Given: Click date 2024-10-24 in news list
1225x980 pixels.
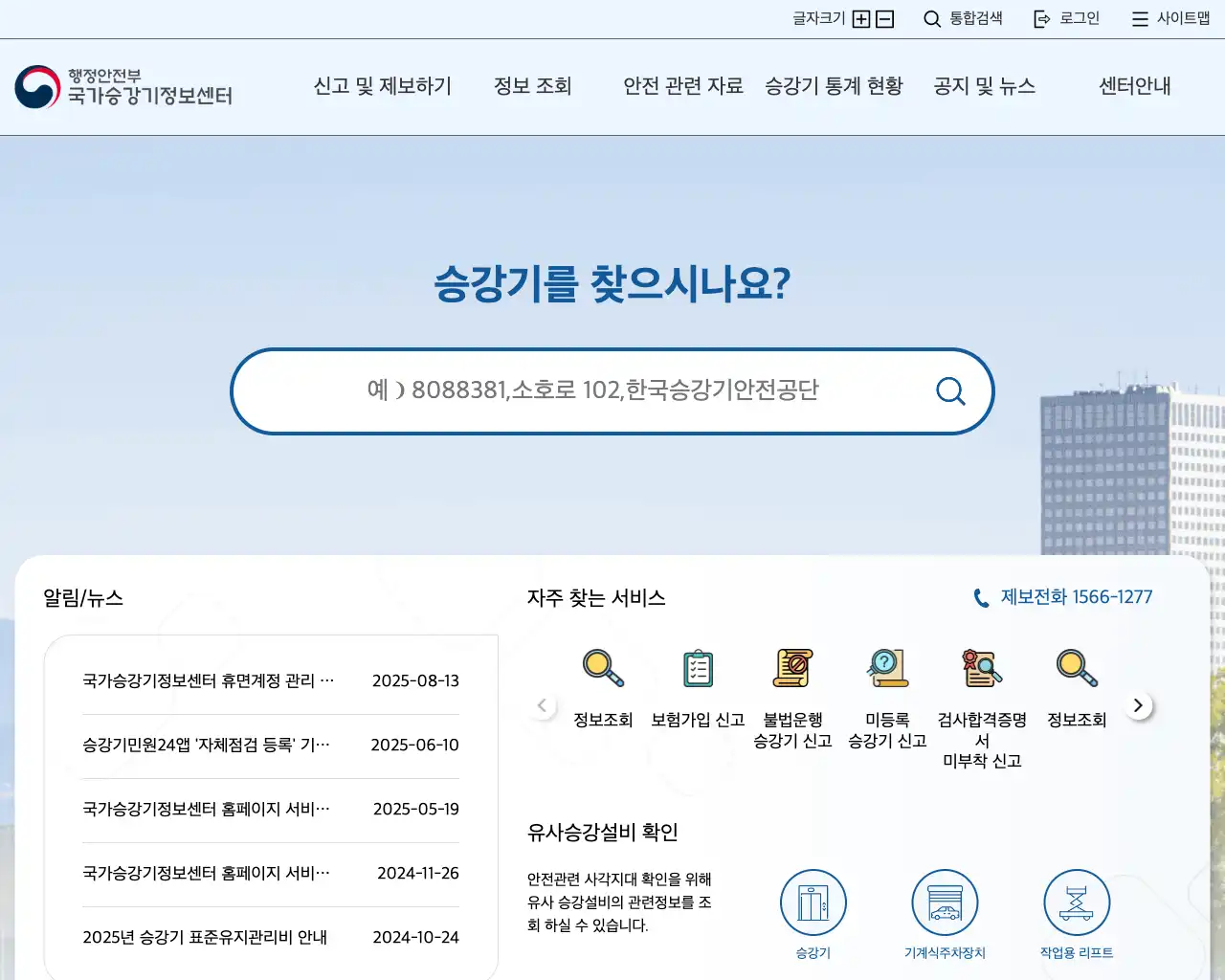Looking at the screenshot, I should (415, 937).
